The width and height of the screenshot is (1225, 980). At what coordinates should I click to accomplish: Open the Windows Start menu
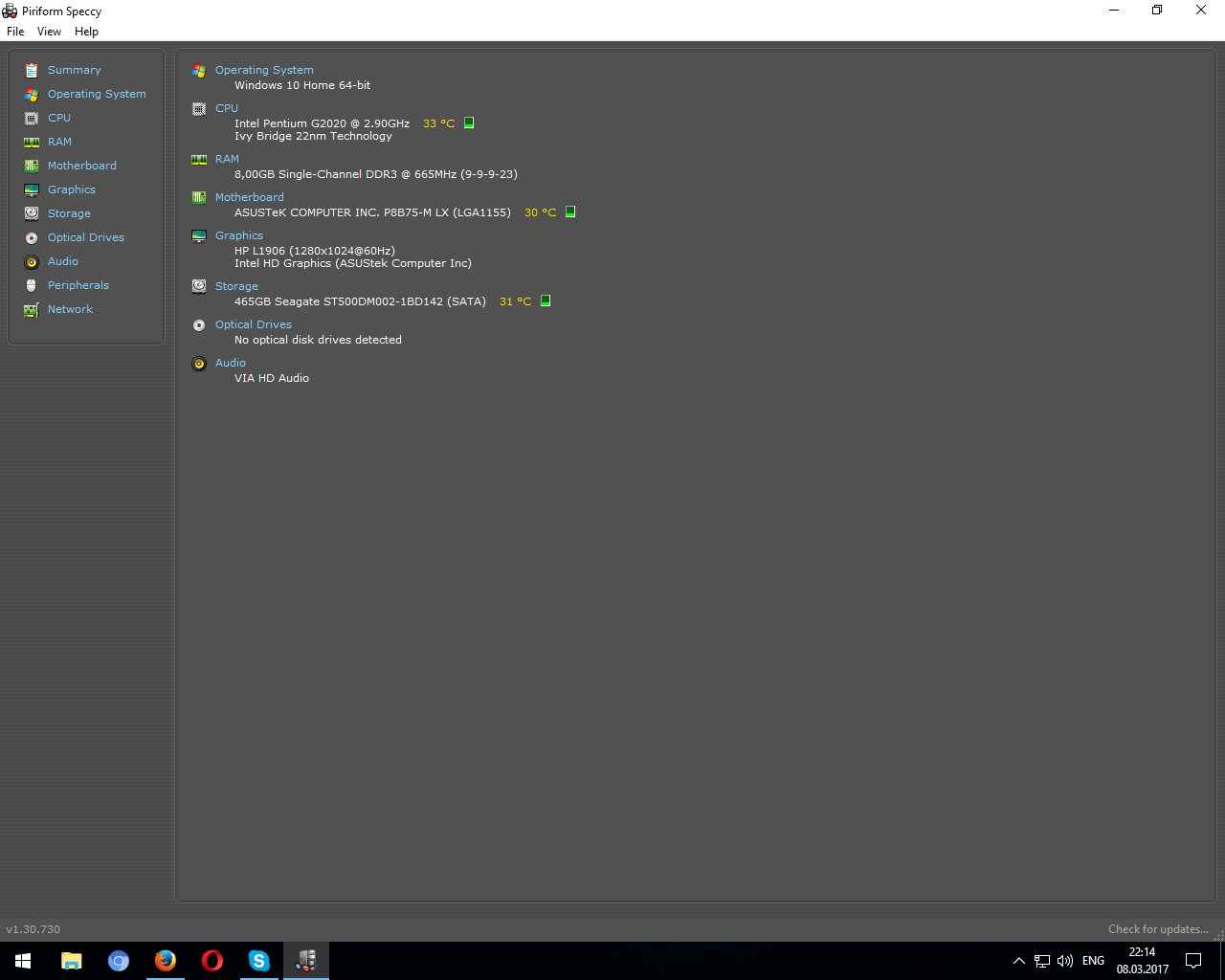pyautogui.click(x=23, y=961)
